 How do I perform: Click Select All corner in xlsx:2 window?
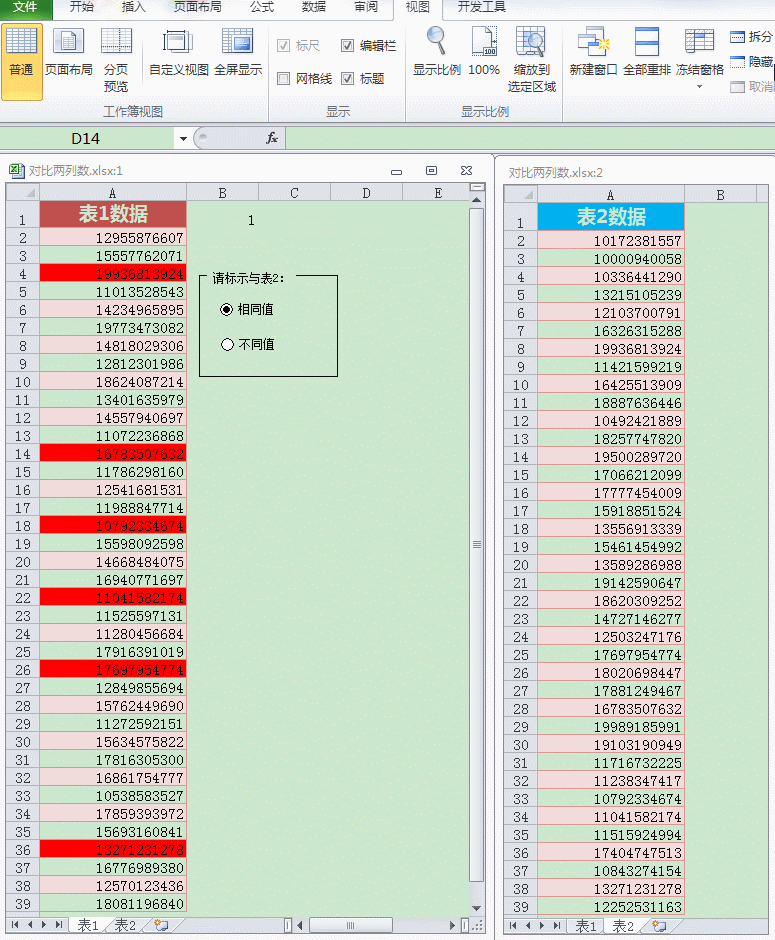[520, 195]
